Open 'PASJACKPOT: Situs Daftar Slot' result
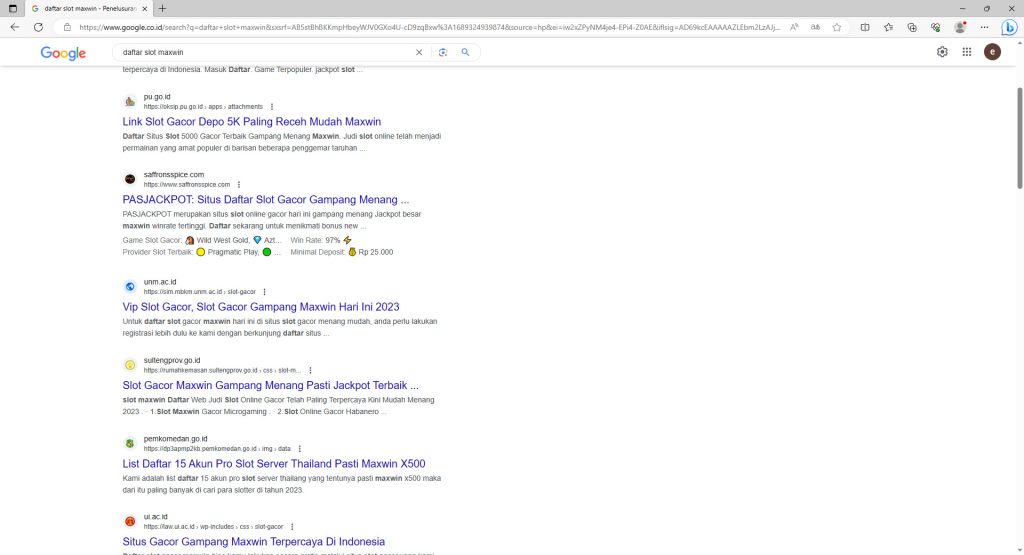 (266, 199)
